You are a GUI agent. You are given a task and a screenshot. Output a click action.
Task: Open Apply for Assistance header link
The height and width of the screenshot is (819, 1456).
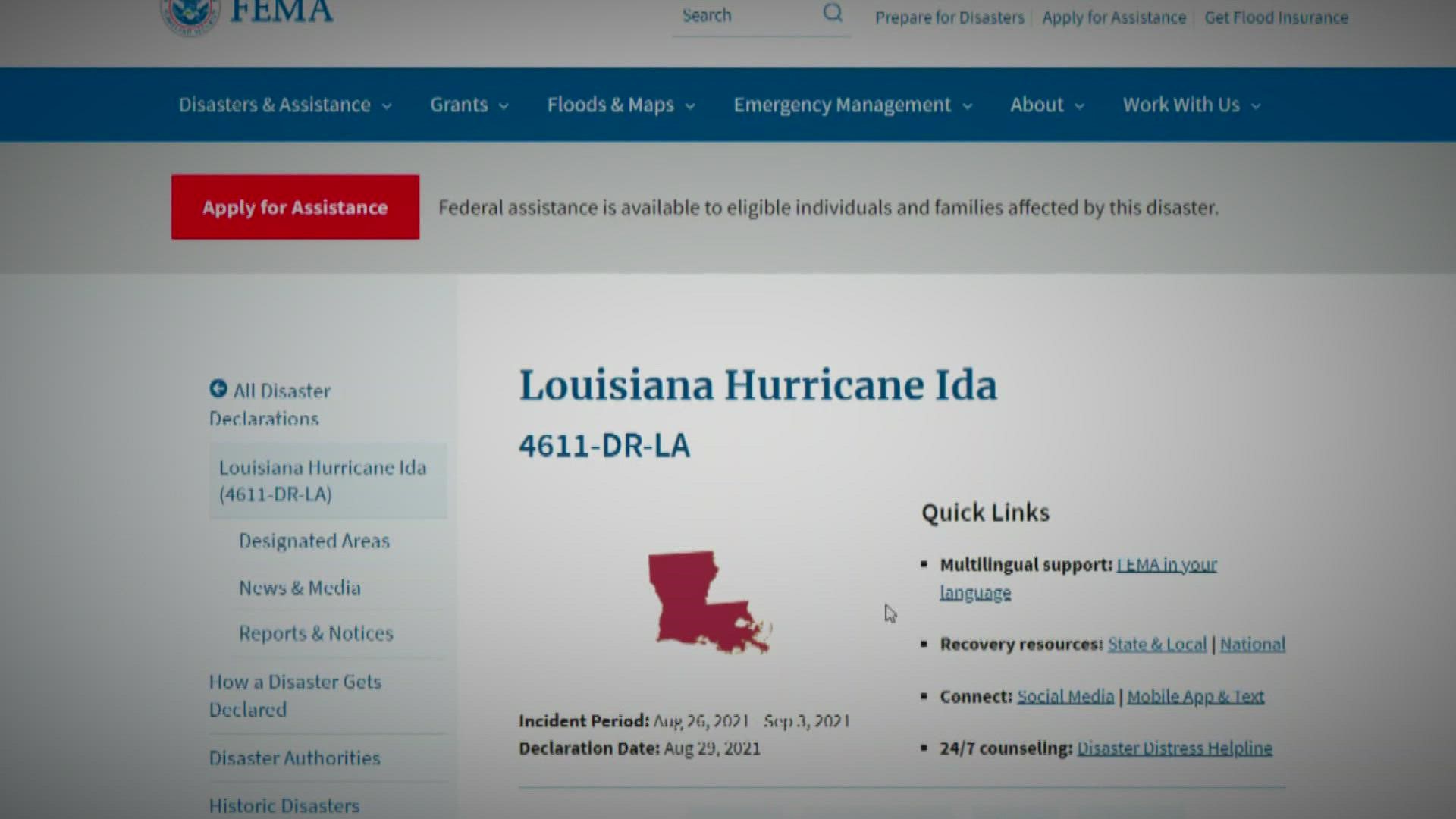tap(1114, 17)
